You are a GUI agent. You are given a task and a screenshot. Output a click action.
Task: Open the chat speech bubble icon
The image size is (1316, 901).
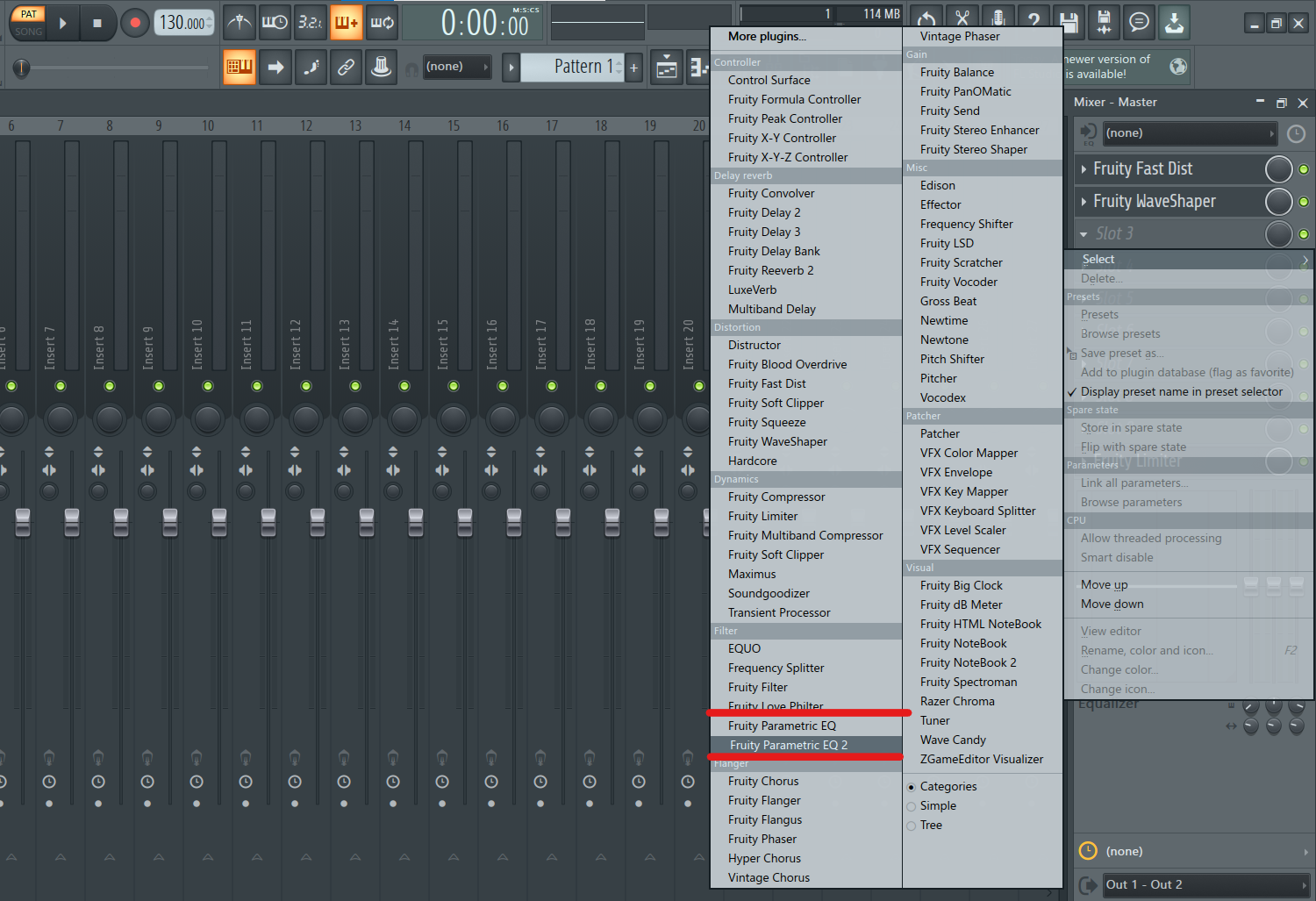(1139, 22)
